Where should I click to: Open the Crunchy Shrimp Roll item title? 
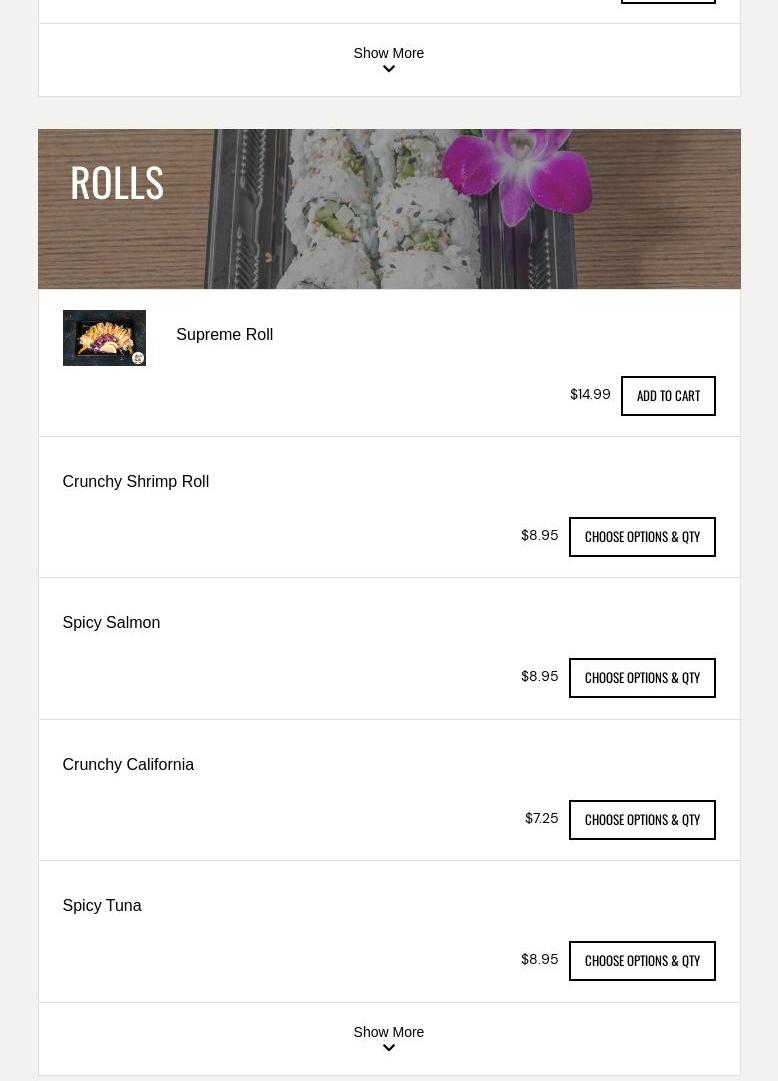coord(136,481)
